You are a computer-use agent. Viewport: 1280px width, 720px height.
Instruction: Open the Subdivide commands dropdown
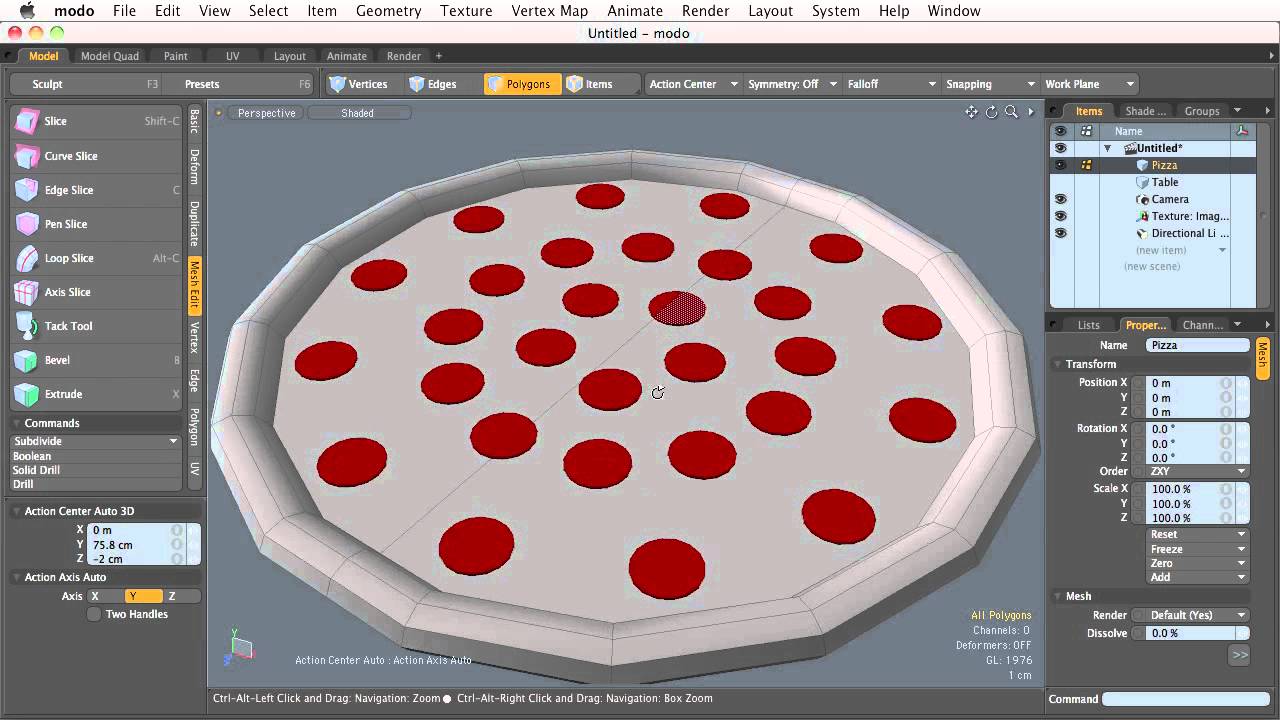96,441
